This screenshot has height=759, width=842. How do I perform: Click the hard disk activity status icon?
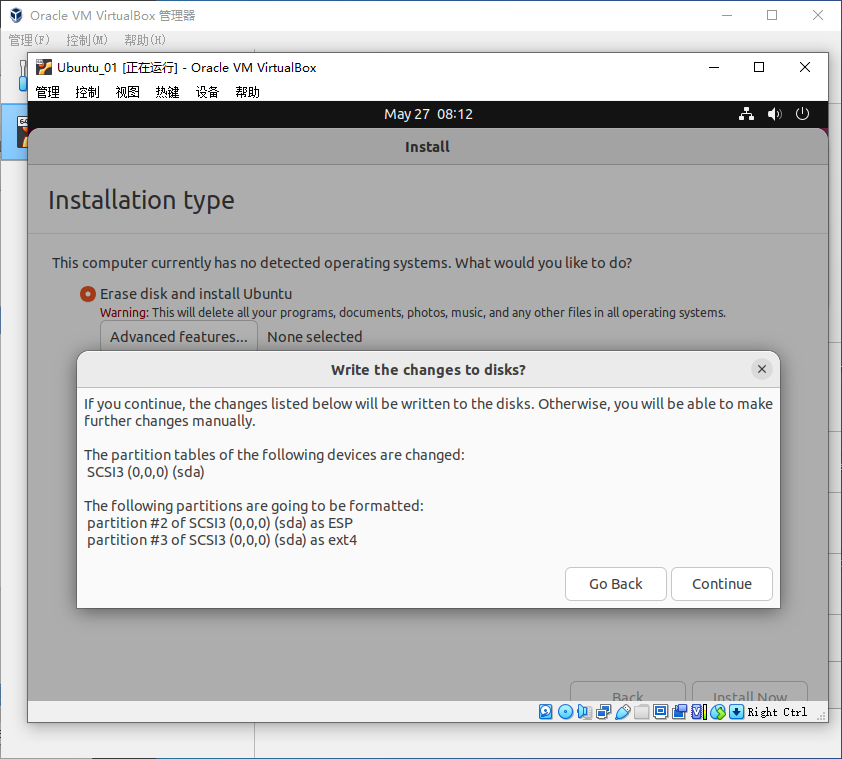tap(546, 712)
